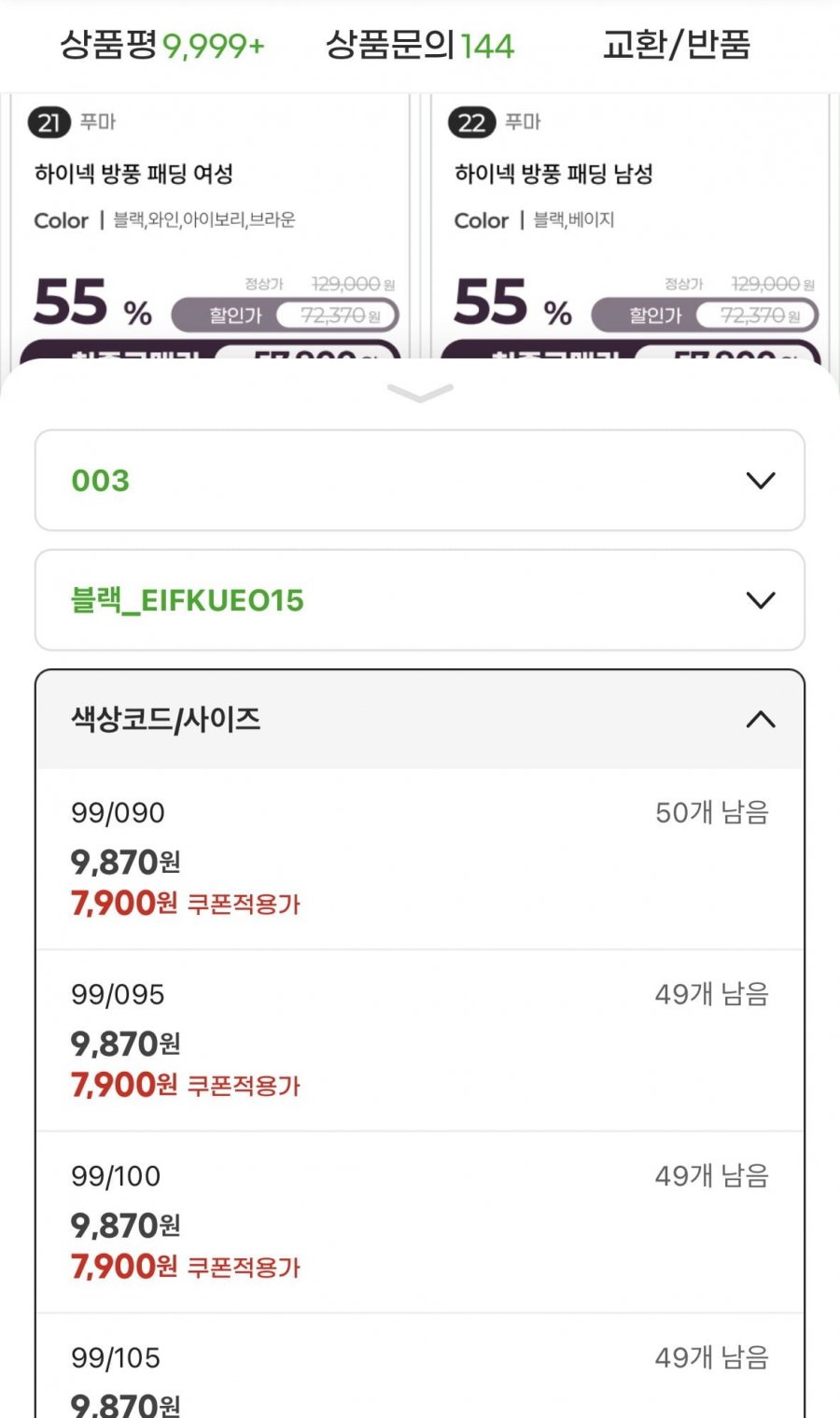Tap product 21 하이넥 방풍 패딩 여성

(x=134, y=174)
